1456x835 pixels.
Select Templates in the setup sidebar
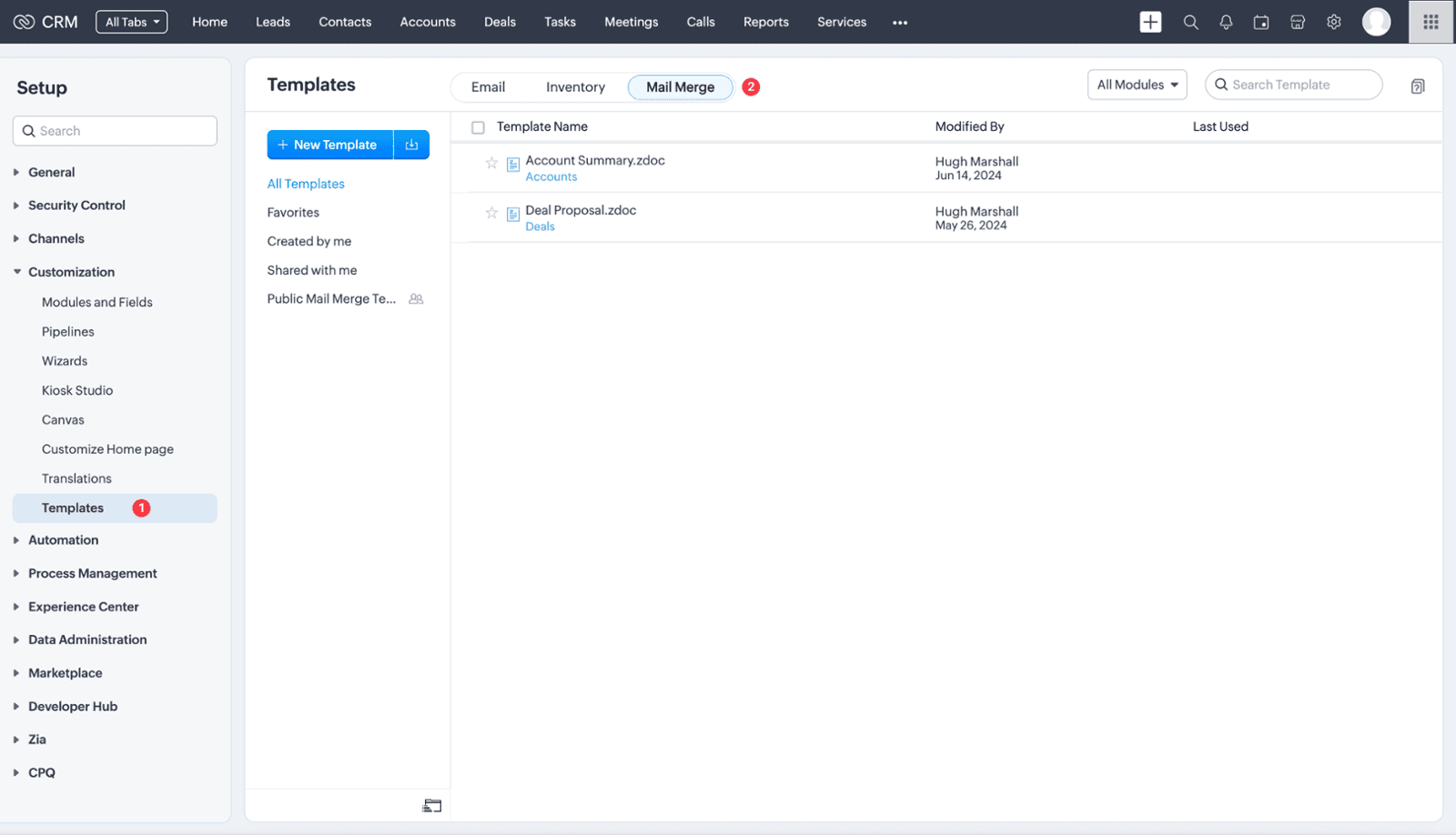coord(115,508)
